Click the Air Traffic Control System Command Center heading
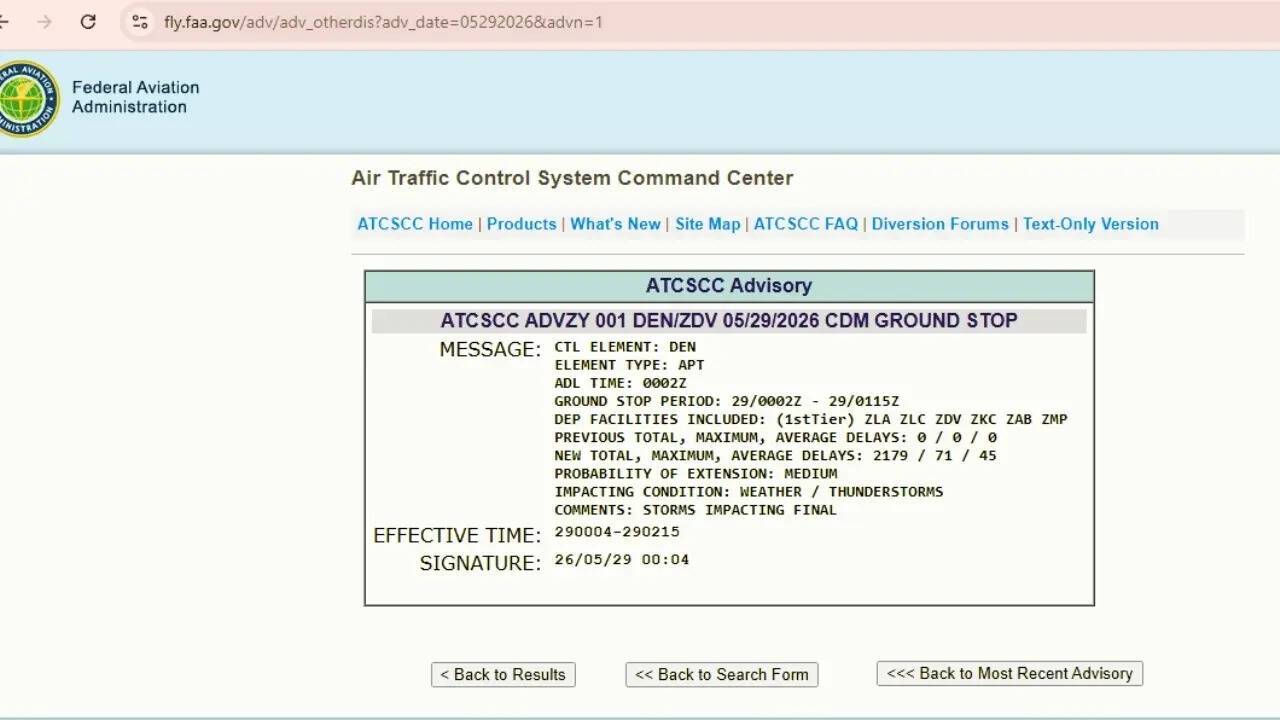This screenshot has height=720, width=1280. [572, 178]
